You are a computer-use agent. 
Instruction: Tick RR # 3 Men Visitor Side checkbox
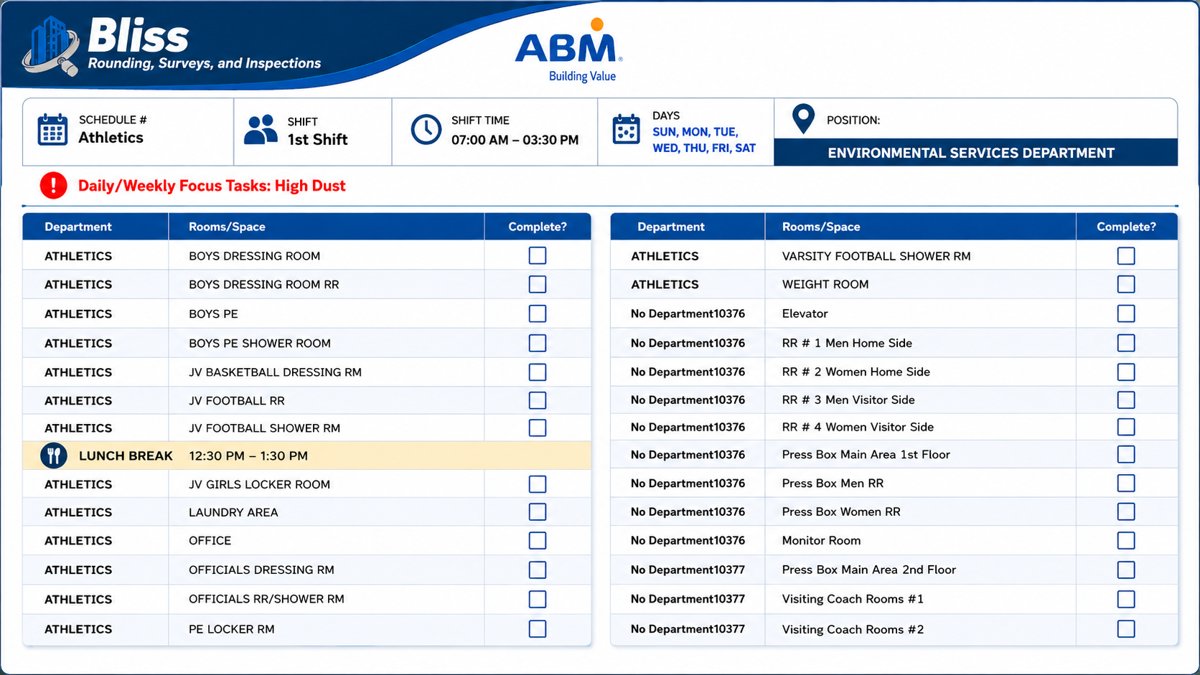(x=1126, y=400)
